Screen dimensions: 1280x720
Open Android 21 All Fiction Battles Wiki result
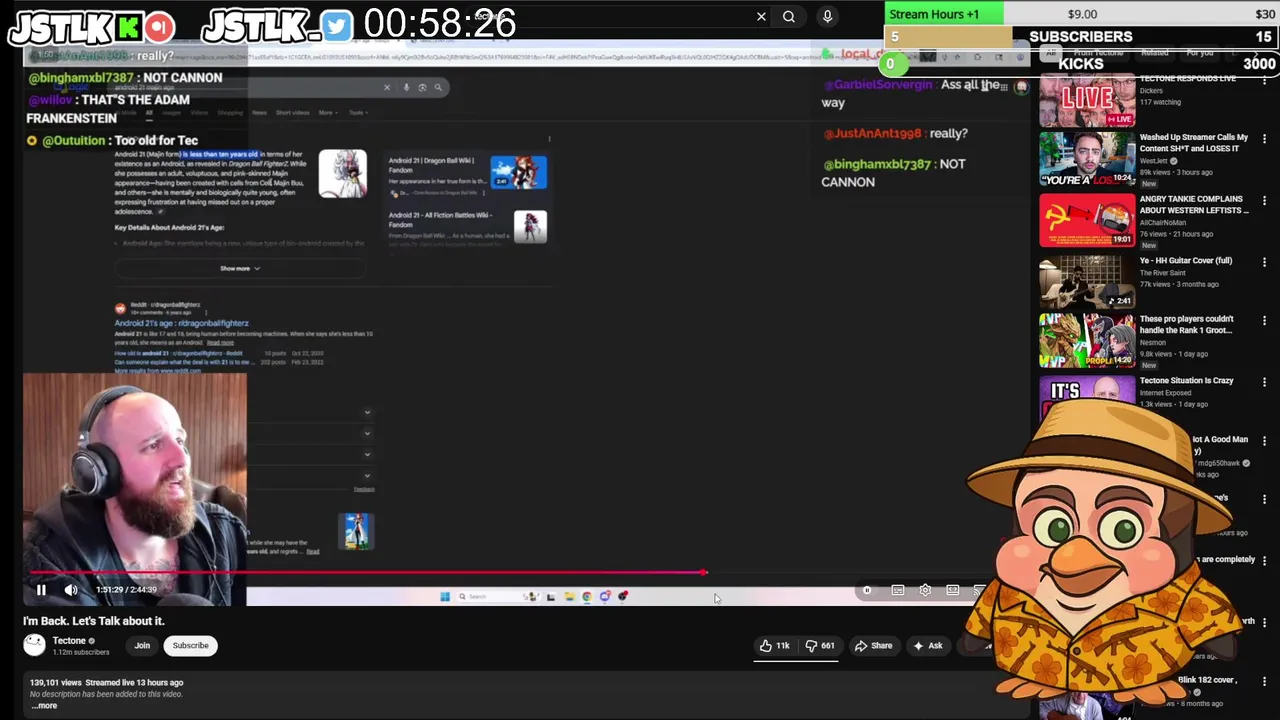tap(439, 219)
